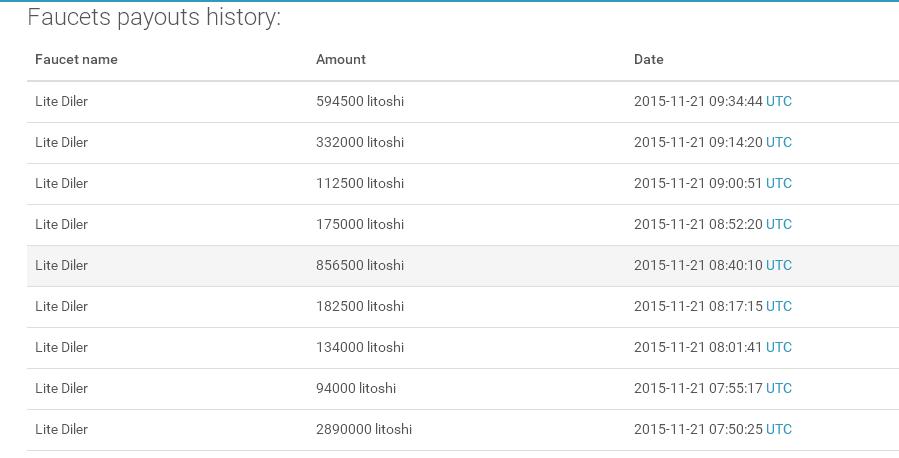
Task: Open UTC link beside 08:17:15 timestamp
Action: tap(779, 306)
